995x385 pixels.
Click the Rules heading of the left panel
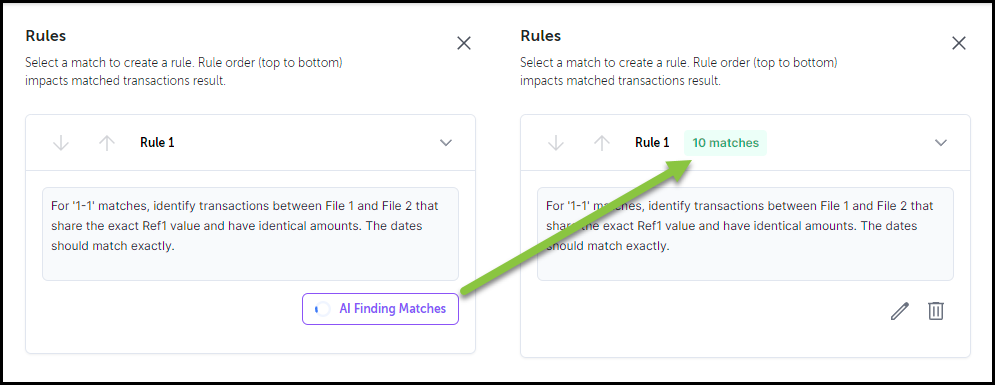[46, 36]
